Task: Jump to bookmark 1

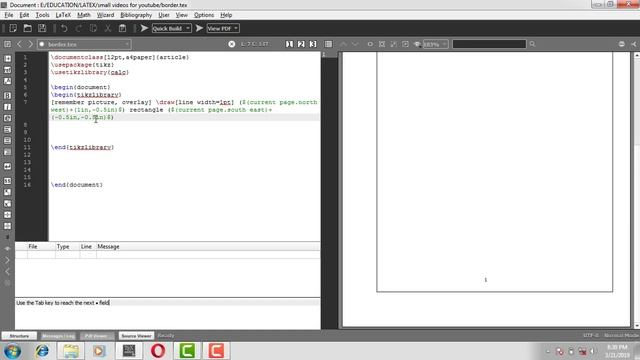Action: tap(289, 44)
